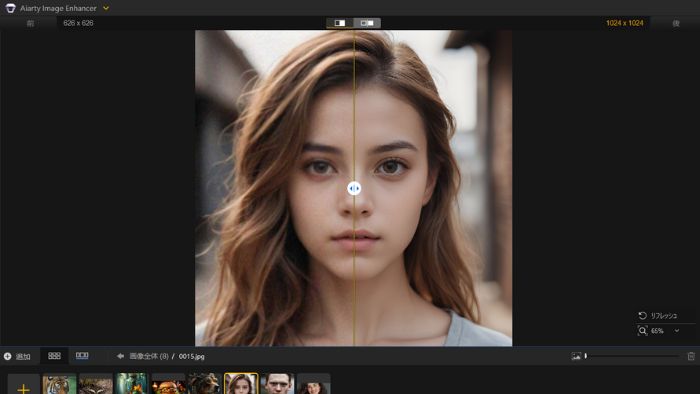
Task: Click the add image plus-circle icon
Action: pyautogui.click(x=8, y=356)
